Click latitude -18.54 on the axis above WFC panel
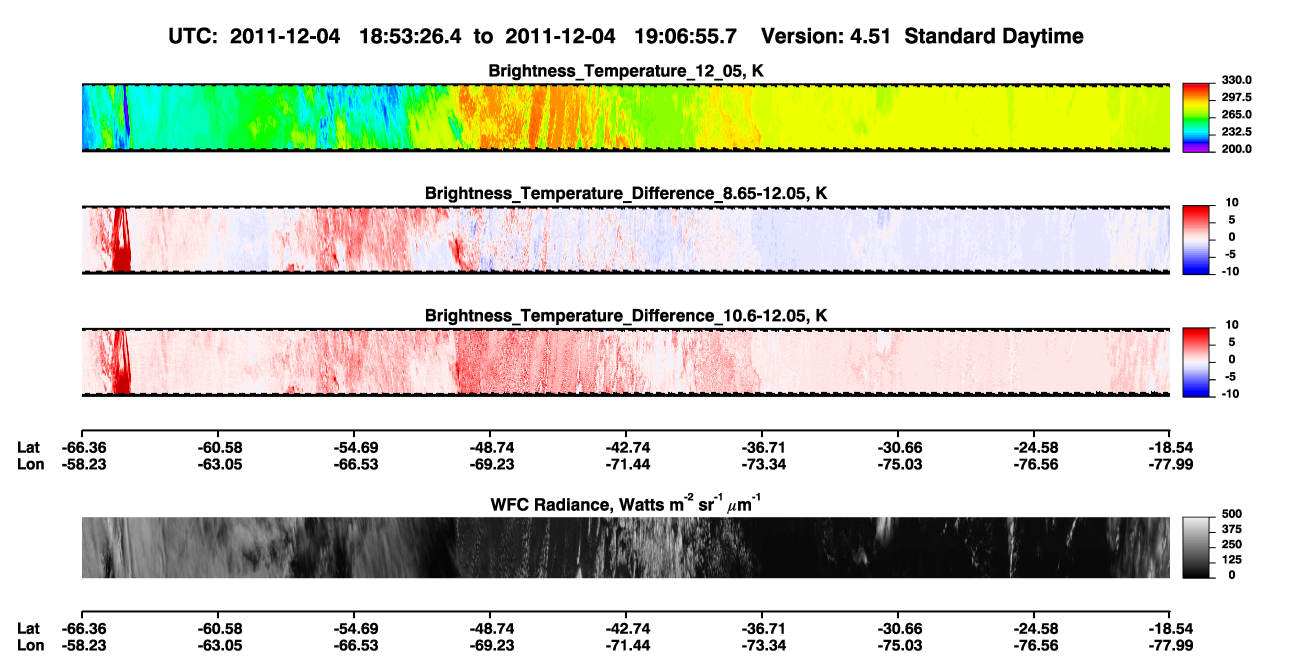This screenshot has width=1300, height=667. [1170, 447]
